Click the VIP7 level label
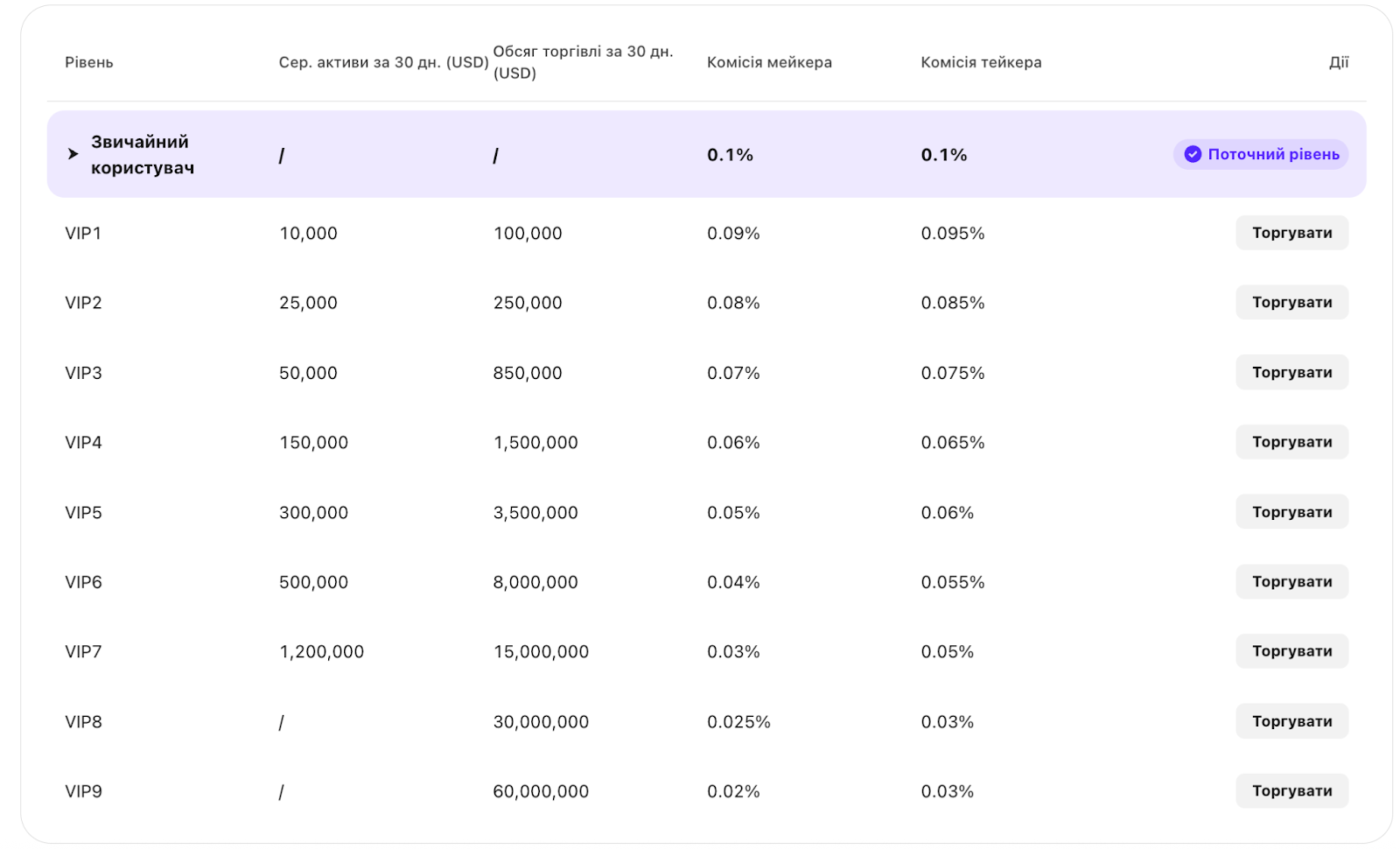 pyautogui.click(x=83, y=651)
